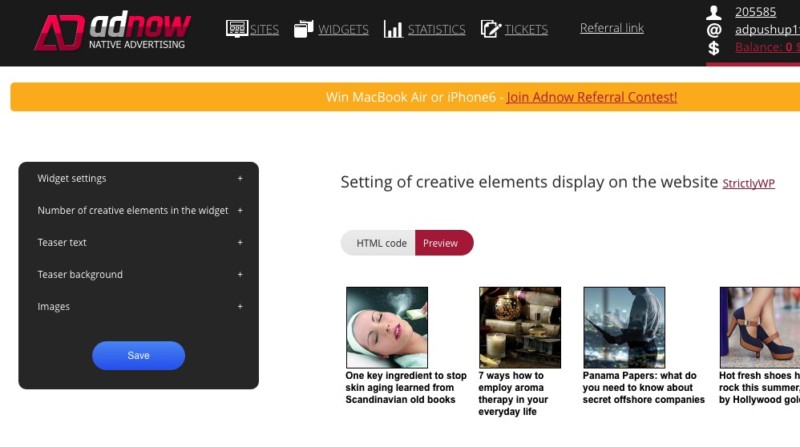Click the Panama Papers businessman thumbnail
Viewport: 800px width, 447px height.
[x=624, y=328]
